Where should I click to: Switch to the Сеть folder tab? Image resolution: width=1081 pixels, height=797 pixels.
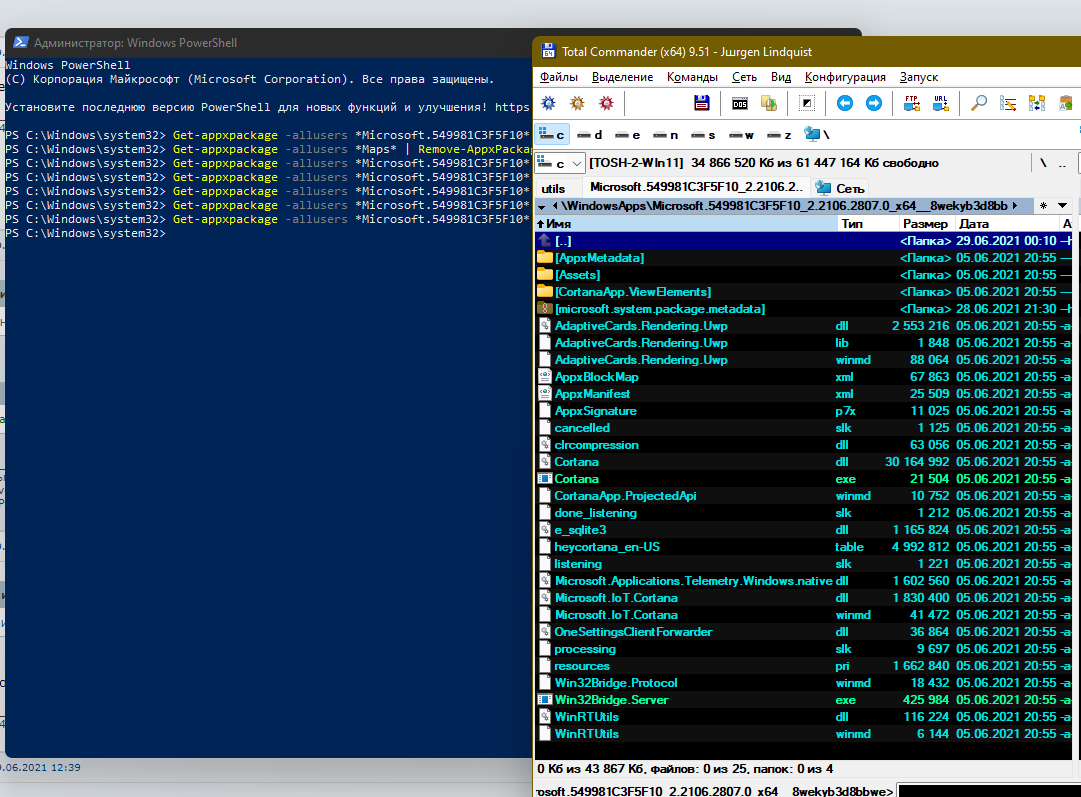[840, 188]
